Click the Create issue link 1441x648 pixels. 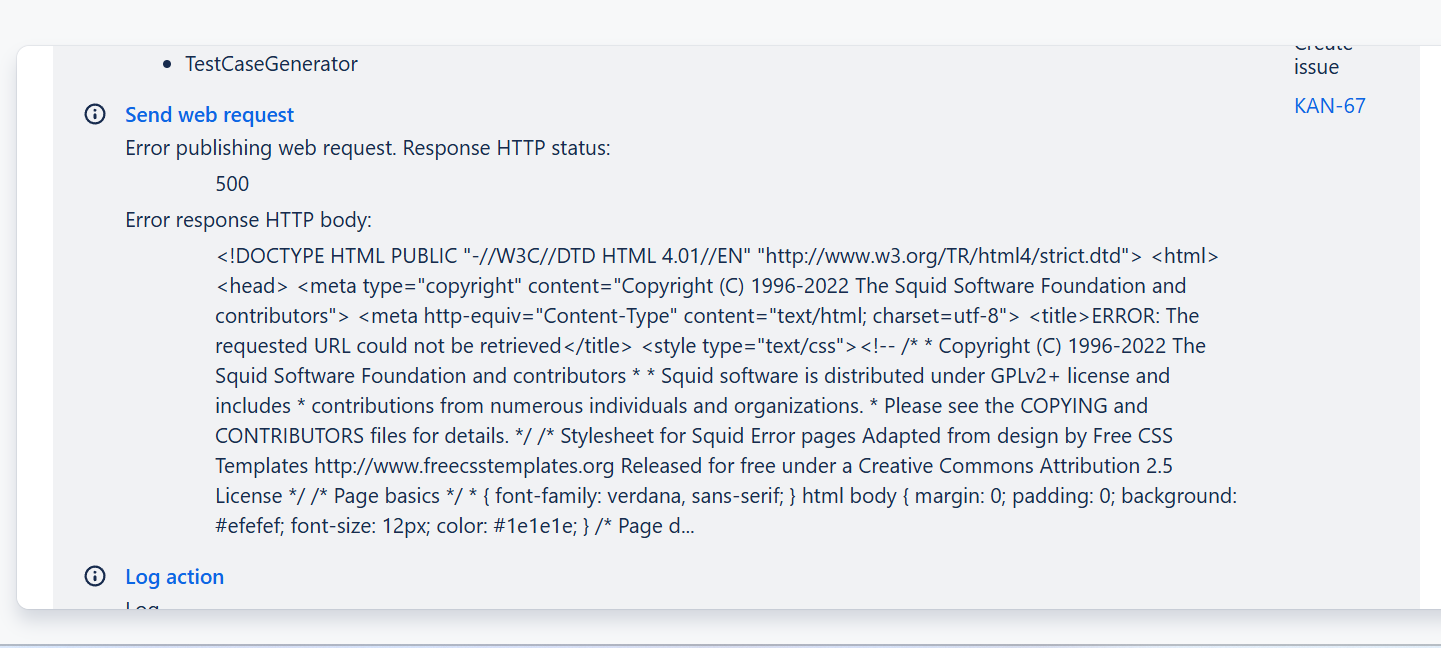coord(1322,55)
